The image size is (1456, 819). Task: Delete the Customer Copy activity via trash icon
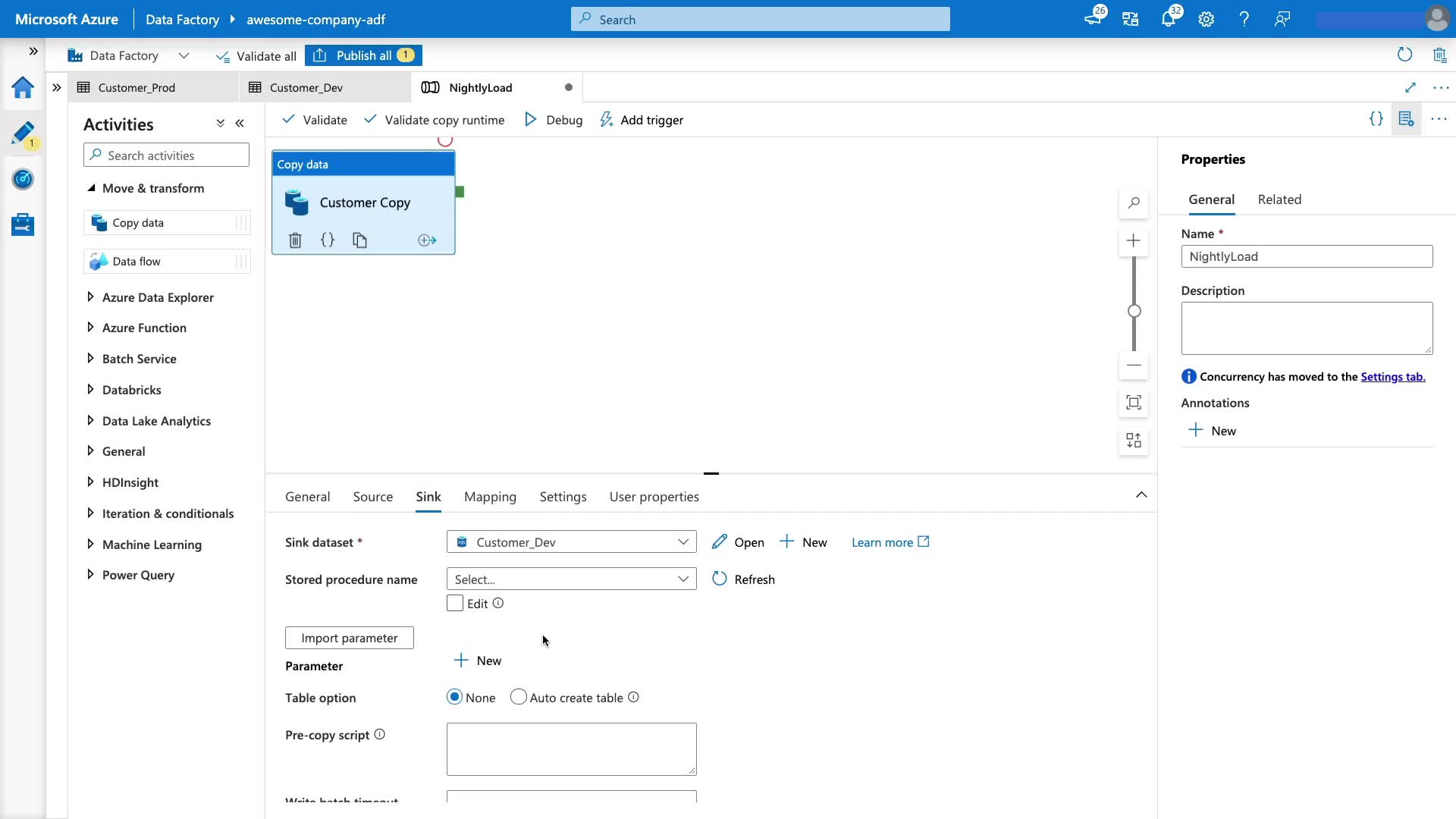(x=295, y=240)
